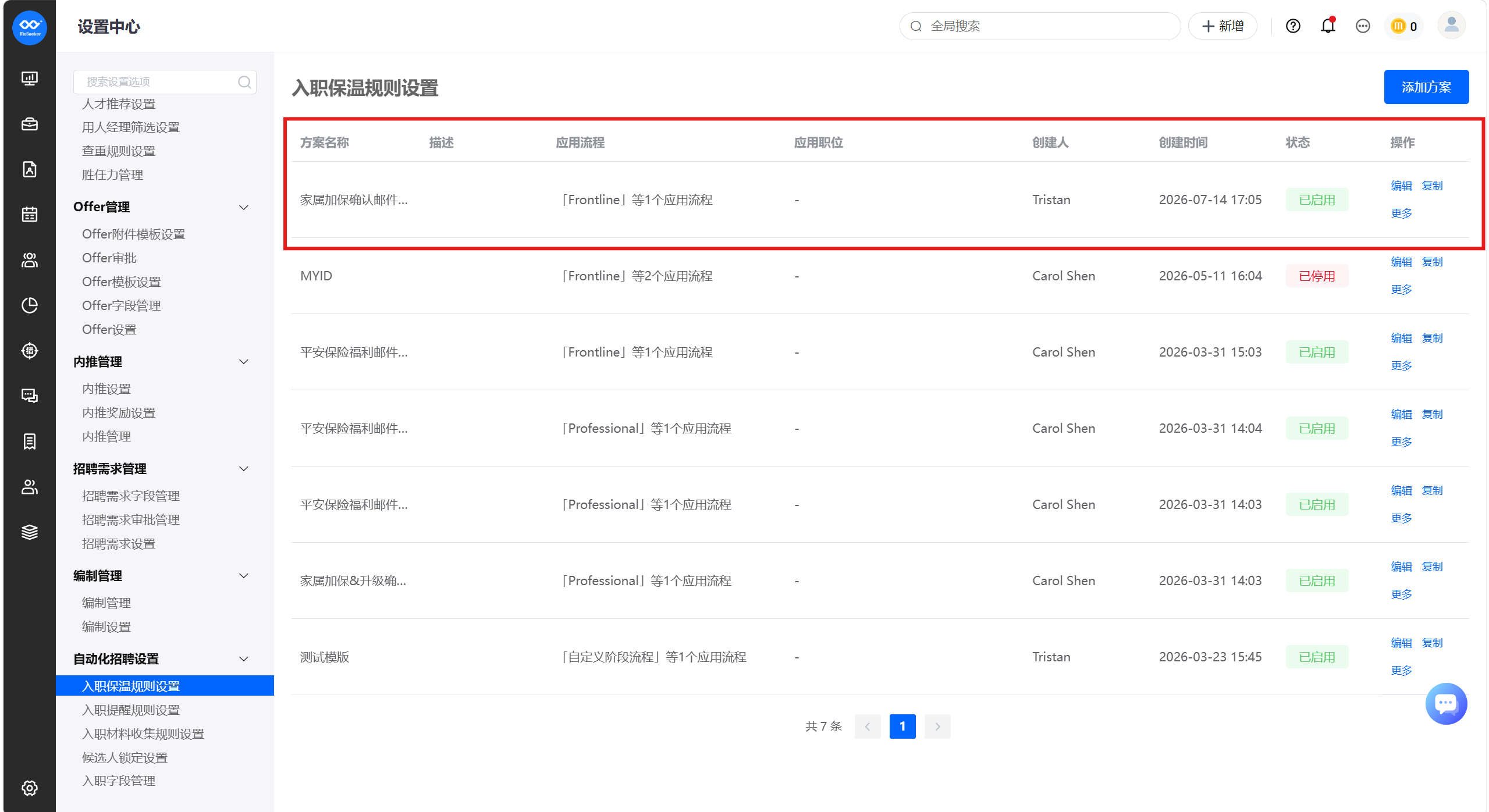Collapse the 内推管理 section
This screenshot has width=1489, height=812.
click(x=244, y=362)
